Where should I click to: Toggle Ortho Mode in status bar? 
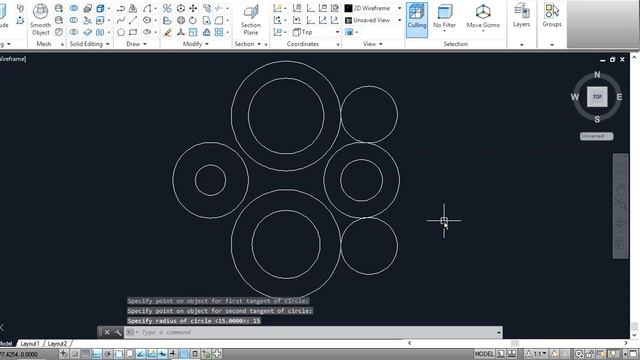[97, 354]
